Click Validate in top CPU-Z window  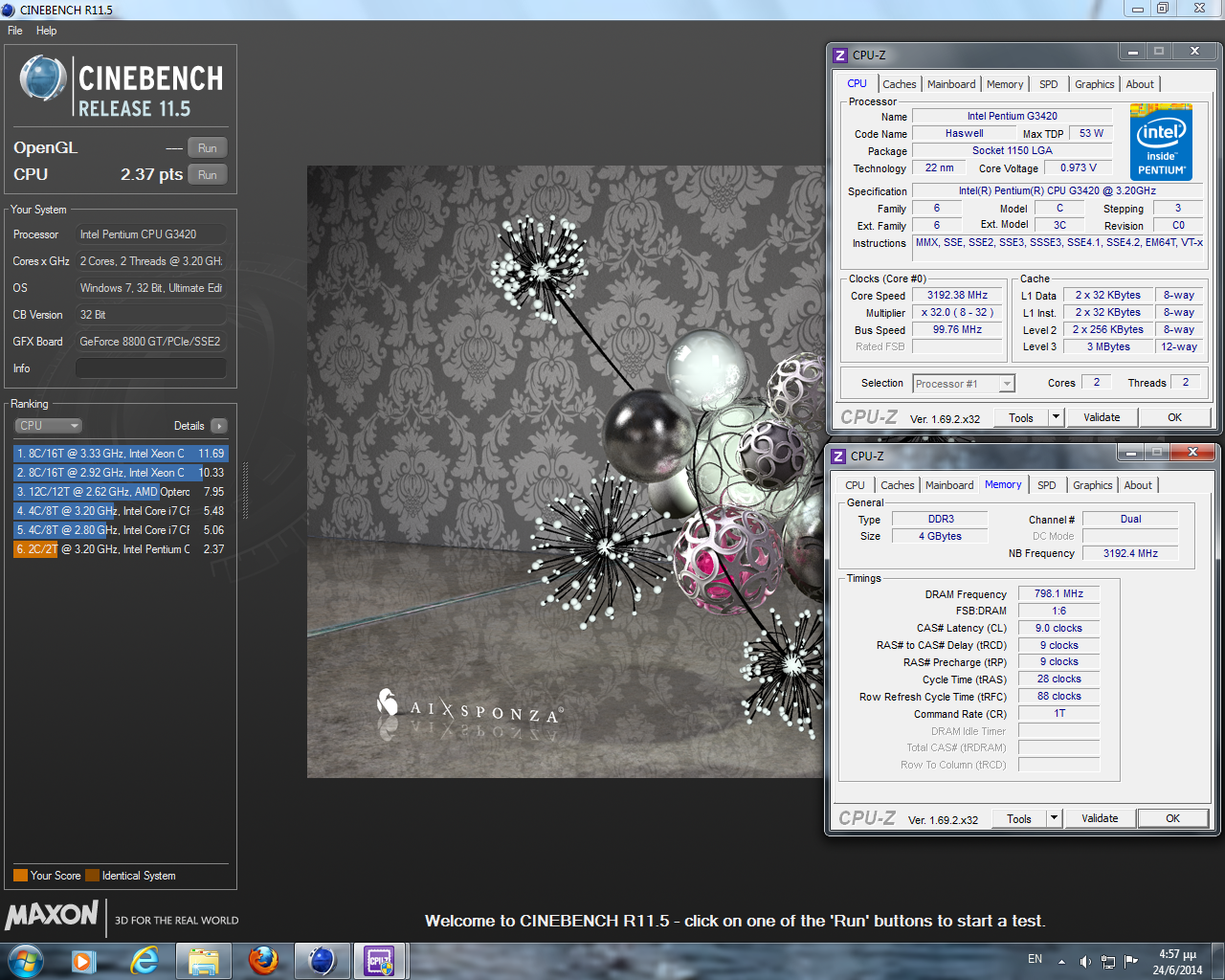pyautogui.click(x=1102, y=417)
